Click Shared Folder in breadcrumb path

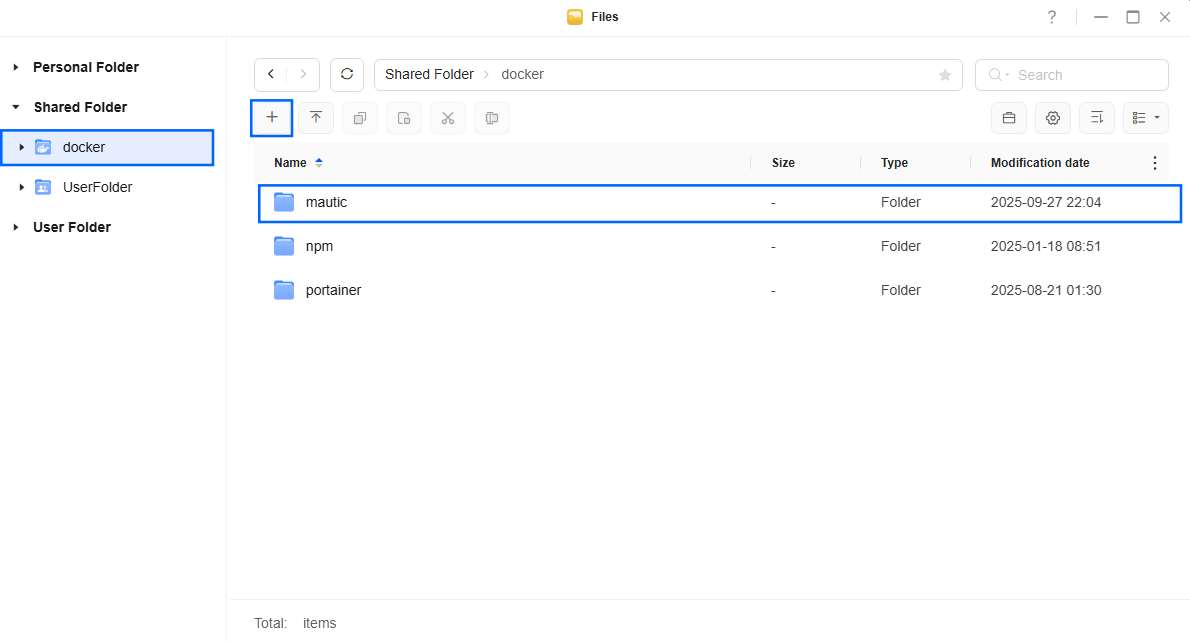pos(429,75)
